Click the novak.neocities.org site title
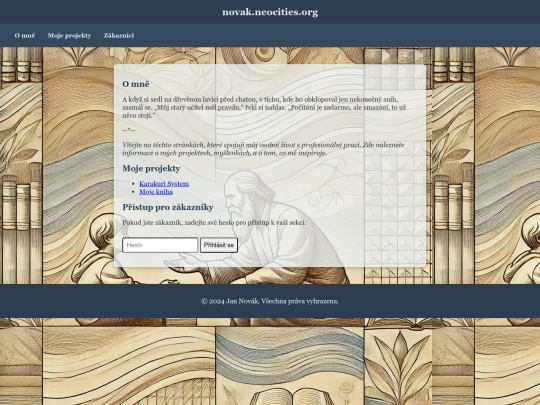Image resolution: width=540 pixels, height=405 pixels. [x=270, y=12]
